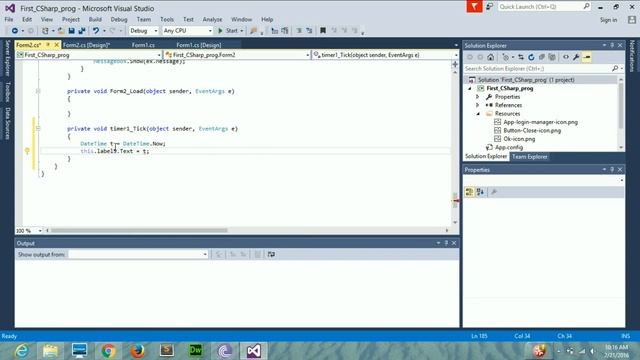Switch to the Form1.cs tab
640x360 pixels.
click(x=143, y=45)
